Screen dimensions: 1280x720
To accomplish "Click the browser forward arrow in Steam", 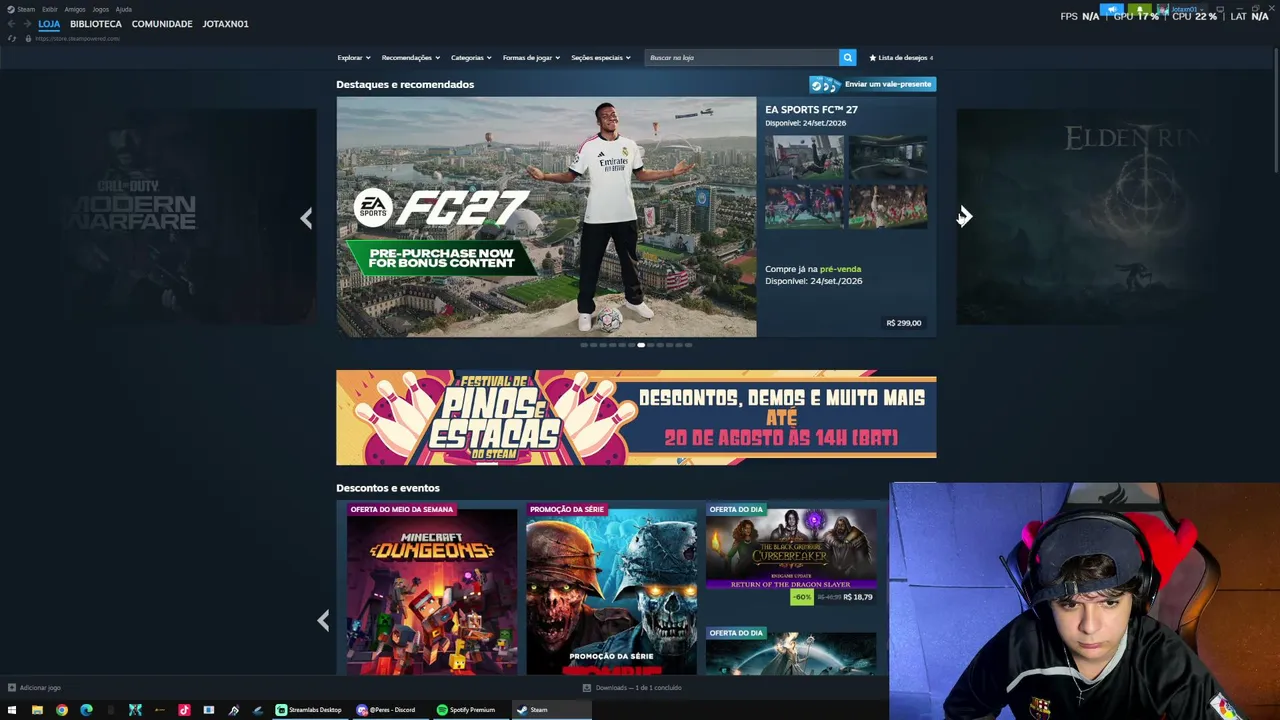I will coord(27,24).
